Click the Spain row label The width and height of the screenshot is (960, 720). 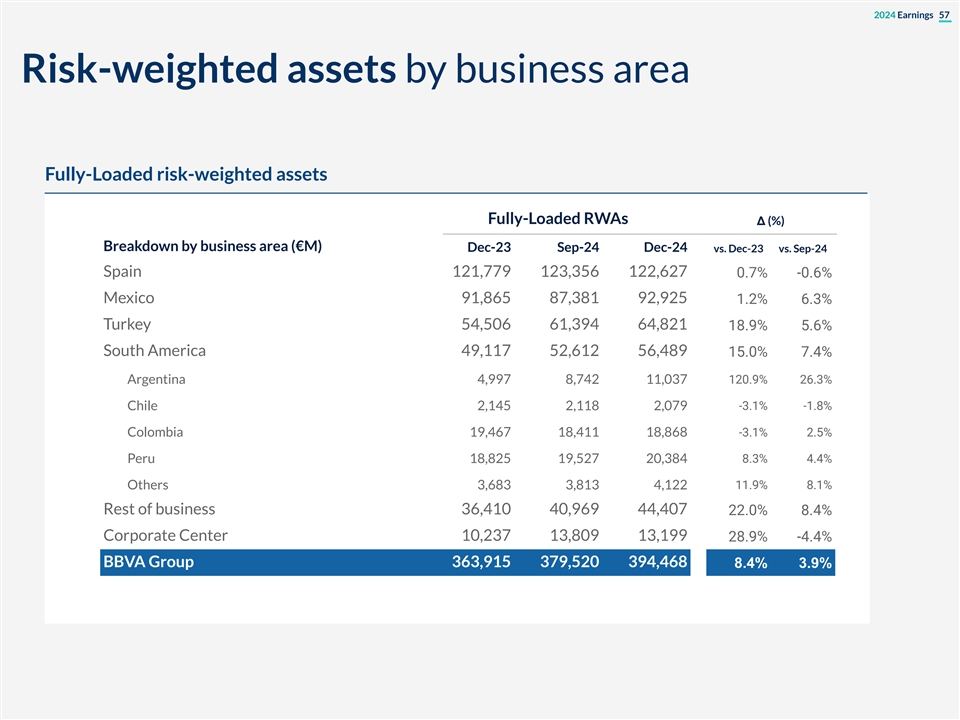tap(122, 272)
